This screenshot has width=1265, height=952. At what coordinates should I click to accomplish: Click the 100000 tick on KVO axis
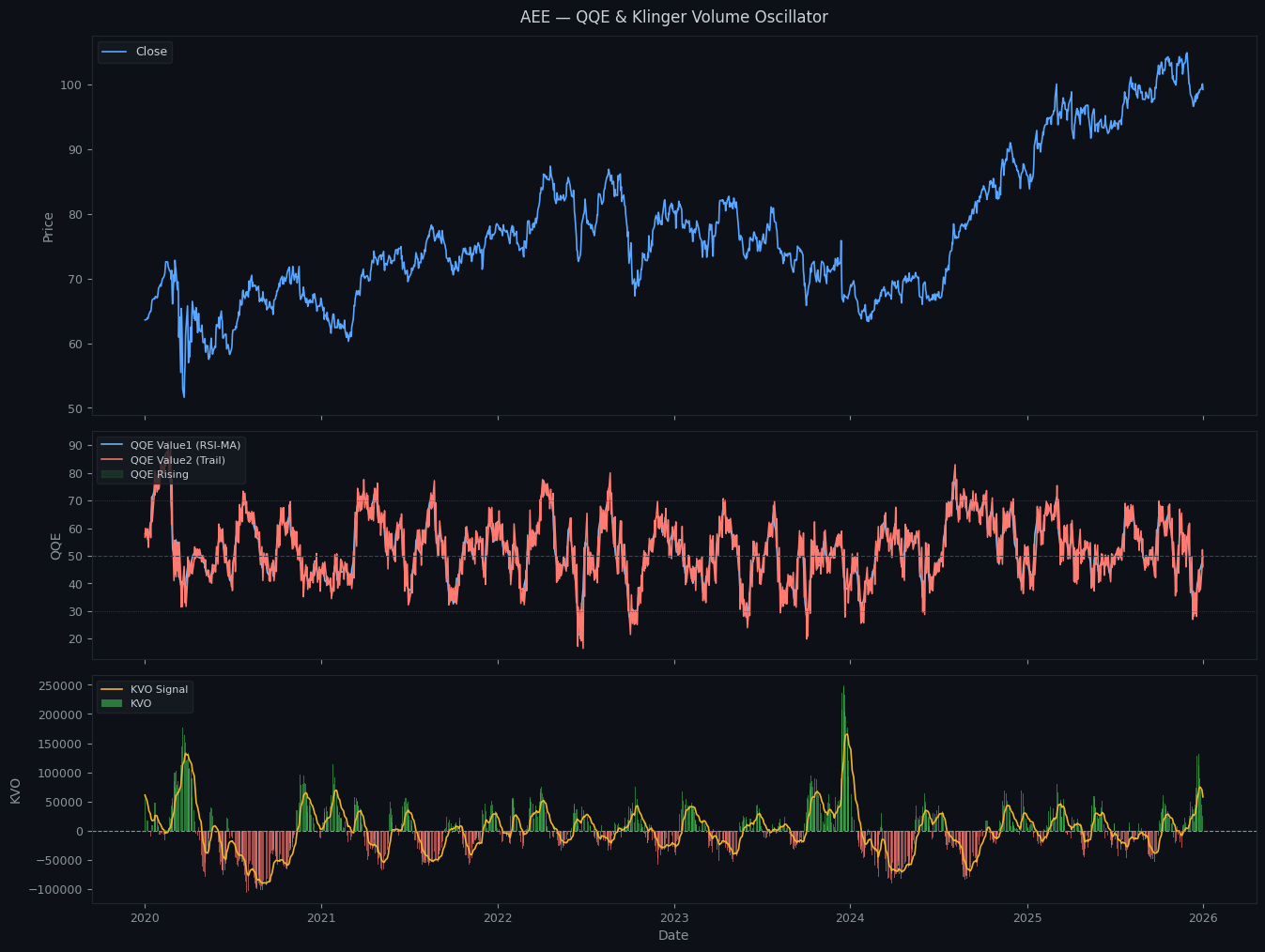(x=61, y=773)
